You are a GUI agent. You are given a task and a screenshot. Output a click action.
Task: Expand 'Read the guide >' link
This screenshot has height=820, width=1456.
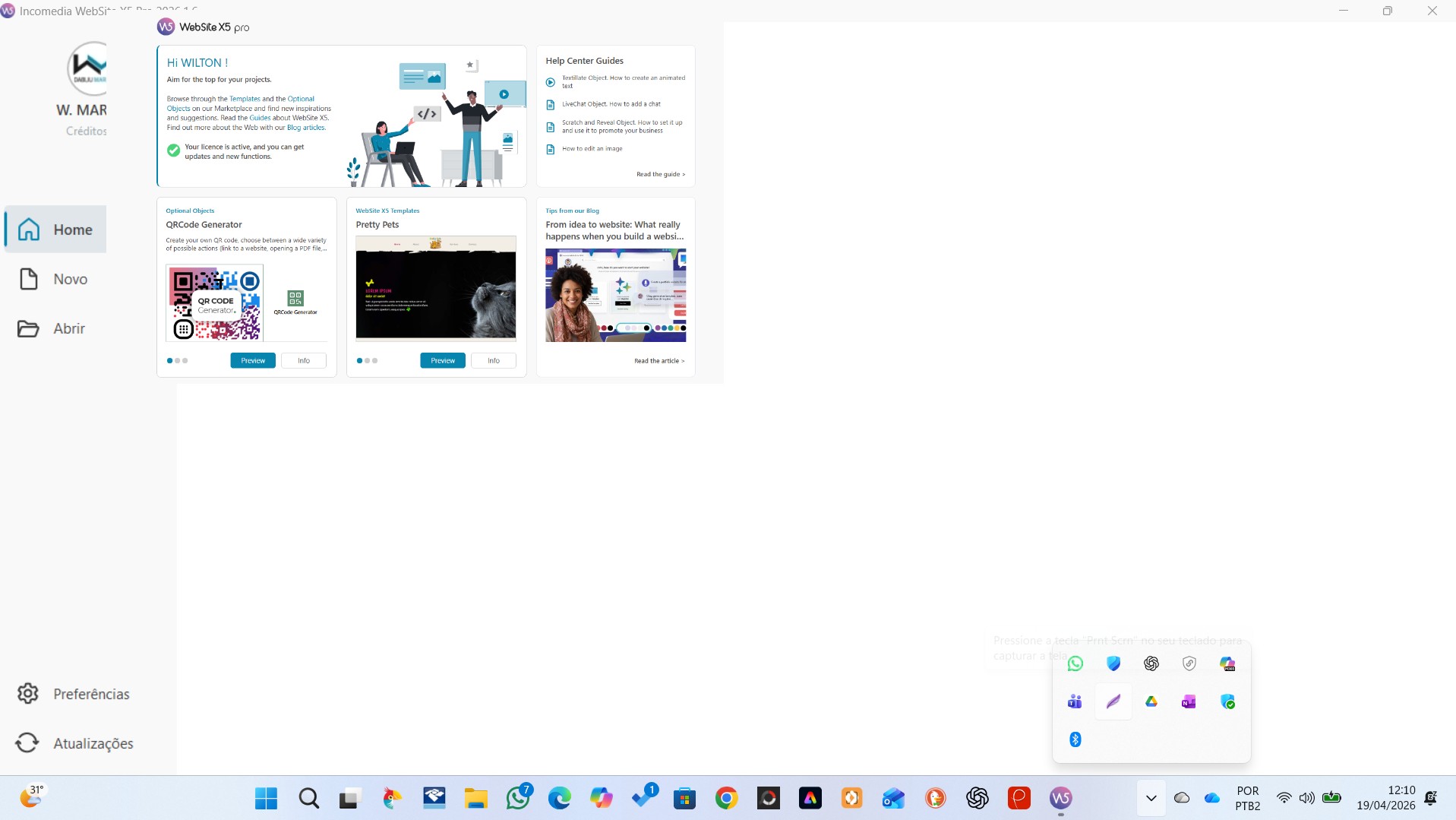(x=660, y=174)
